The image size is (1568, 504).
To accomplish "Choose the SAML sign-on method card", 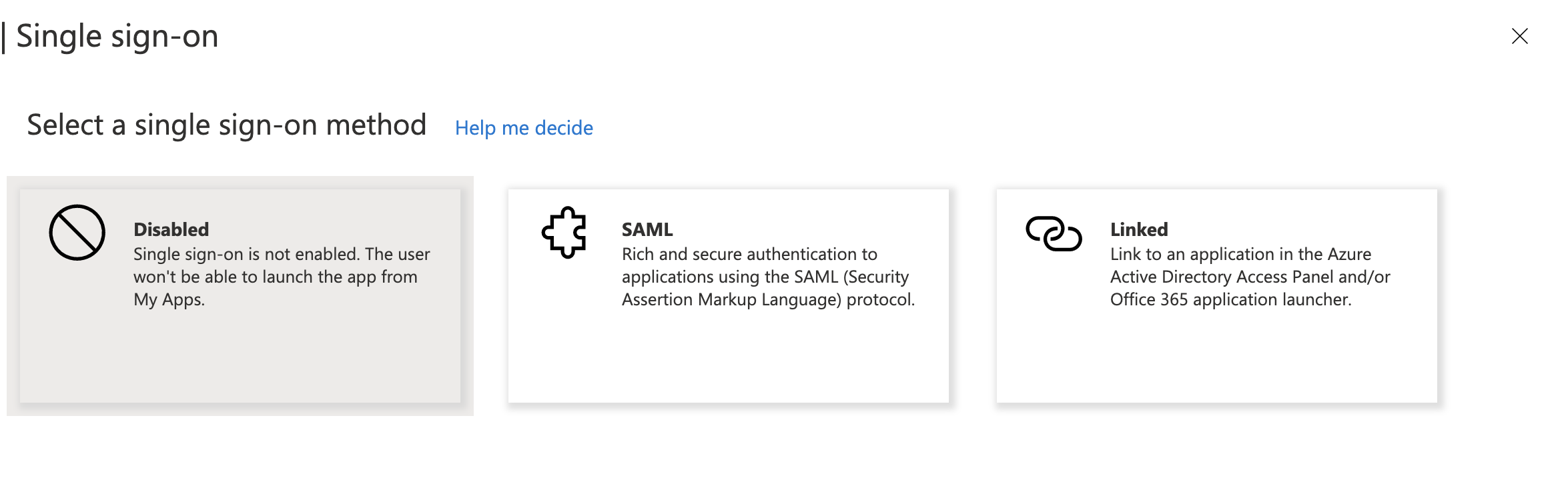I will point(729,296).
